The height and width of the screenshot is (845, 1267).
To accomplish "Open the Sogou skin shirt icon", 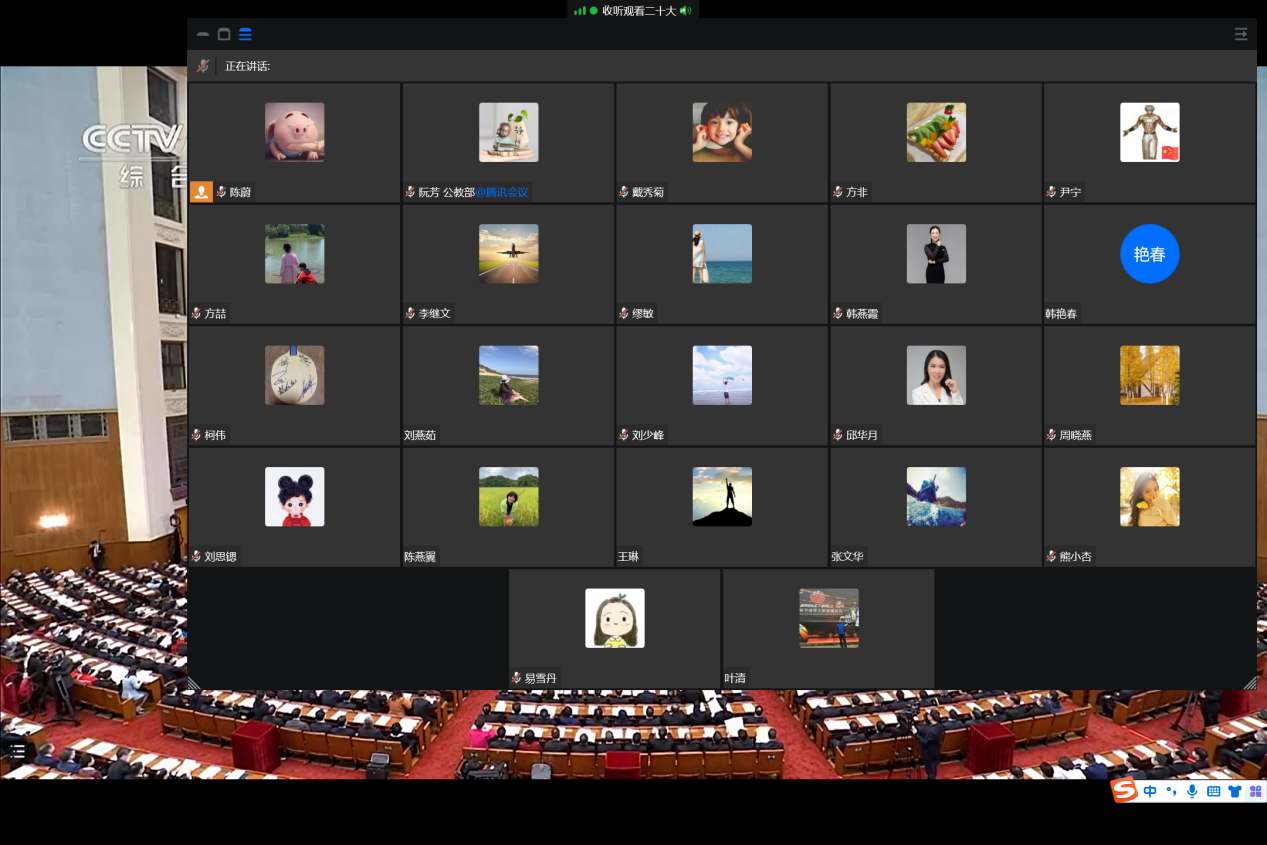I will [1234, 791].
